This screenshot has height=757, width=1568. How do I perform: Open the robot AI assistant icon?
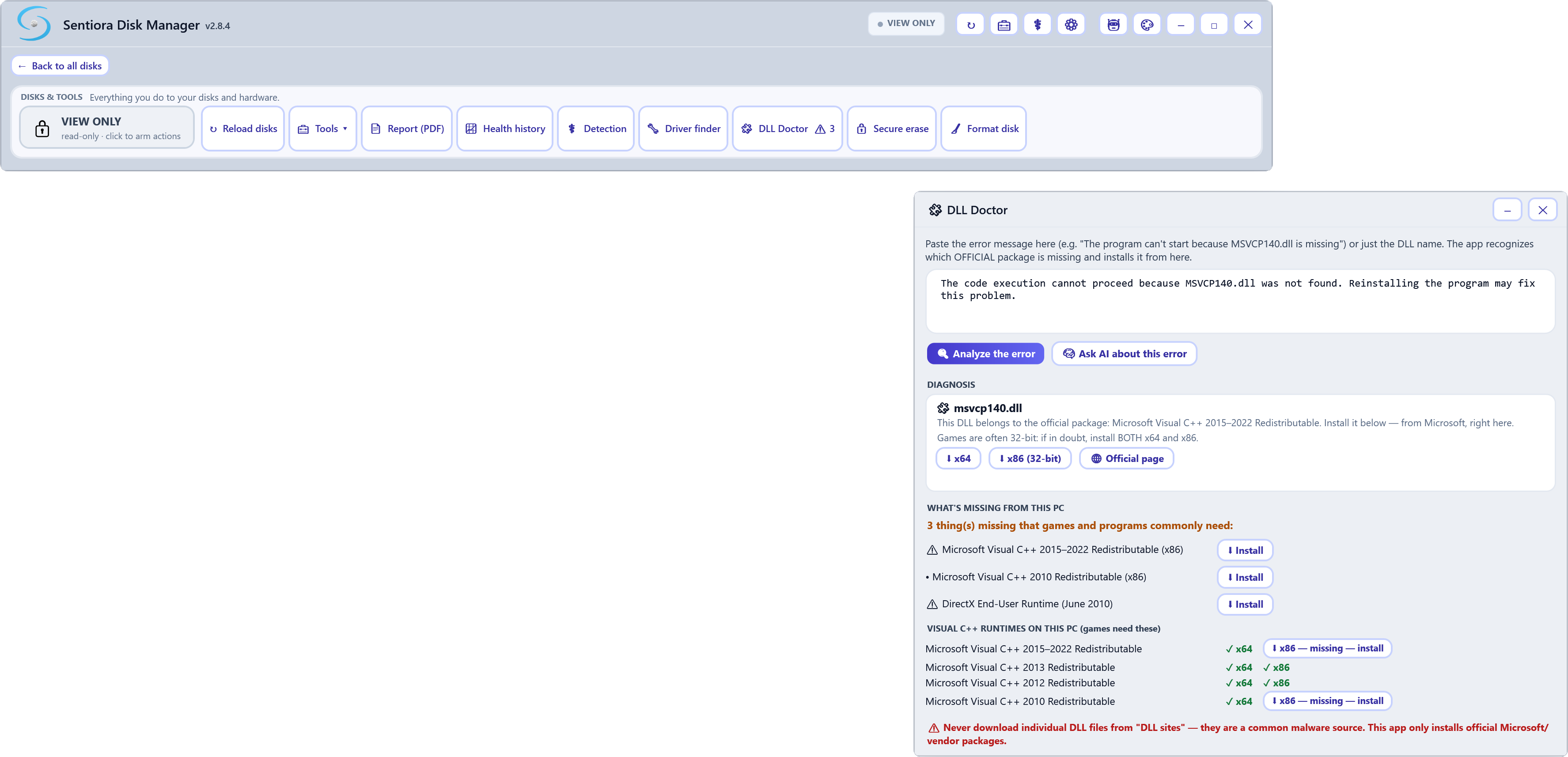pos(1114,25)
